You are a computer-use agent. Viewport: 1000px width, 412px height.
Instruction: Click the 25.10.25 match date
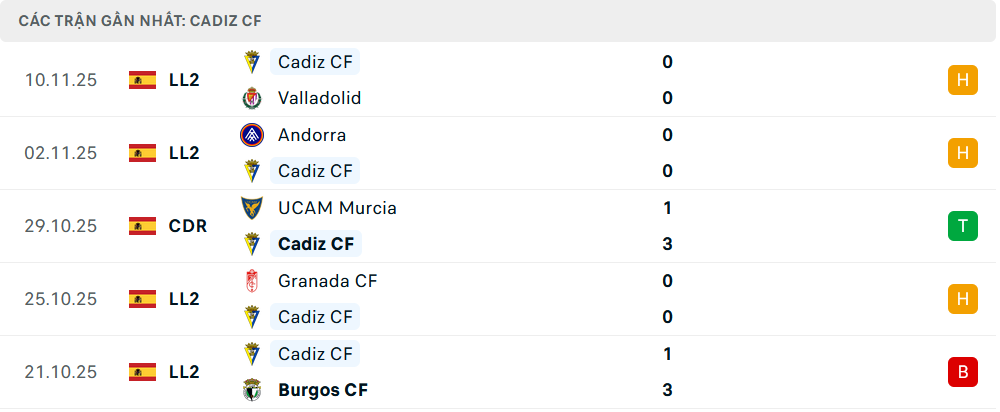pyautogui.click(x=61, y=299)
